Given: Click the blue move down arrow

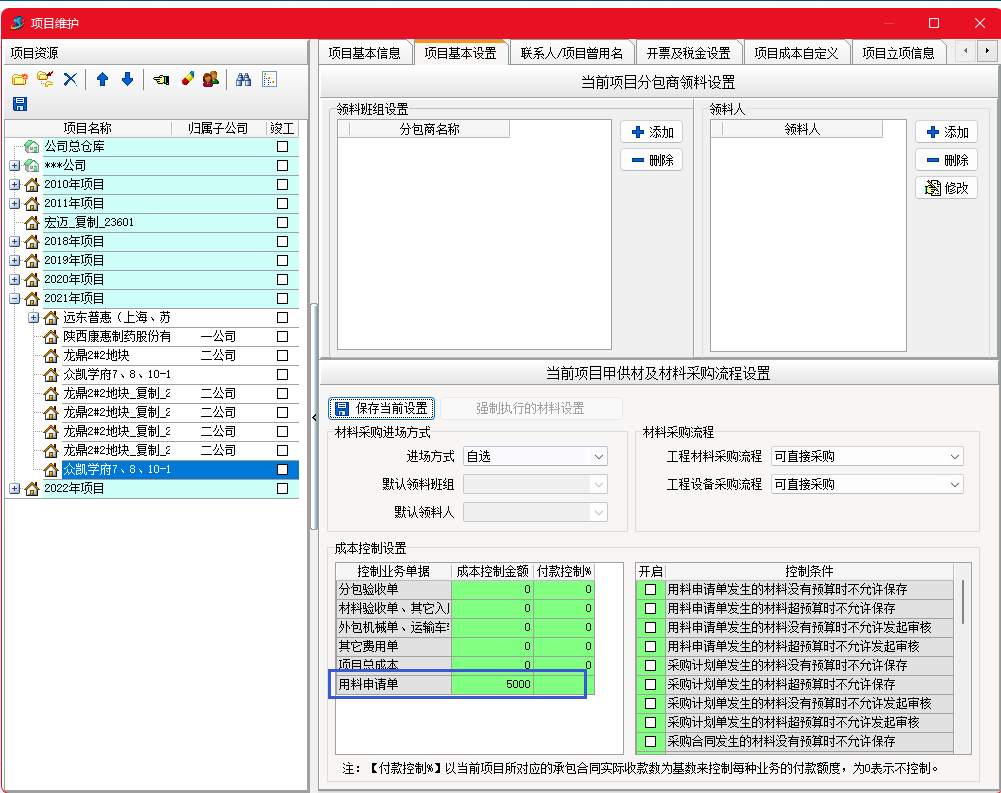Looking at the screenshot, I should [127, 79].
